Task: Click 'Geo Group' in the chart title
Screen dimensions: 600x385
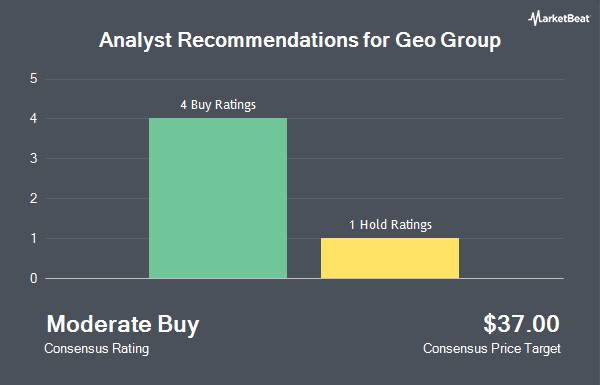Action: pyautogui.click(x=448, y=41)
